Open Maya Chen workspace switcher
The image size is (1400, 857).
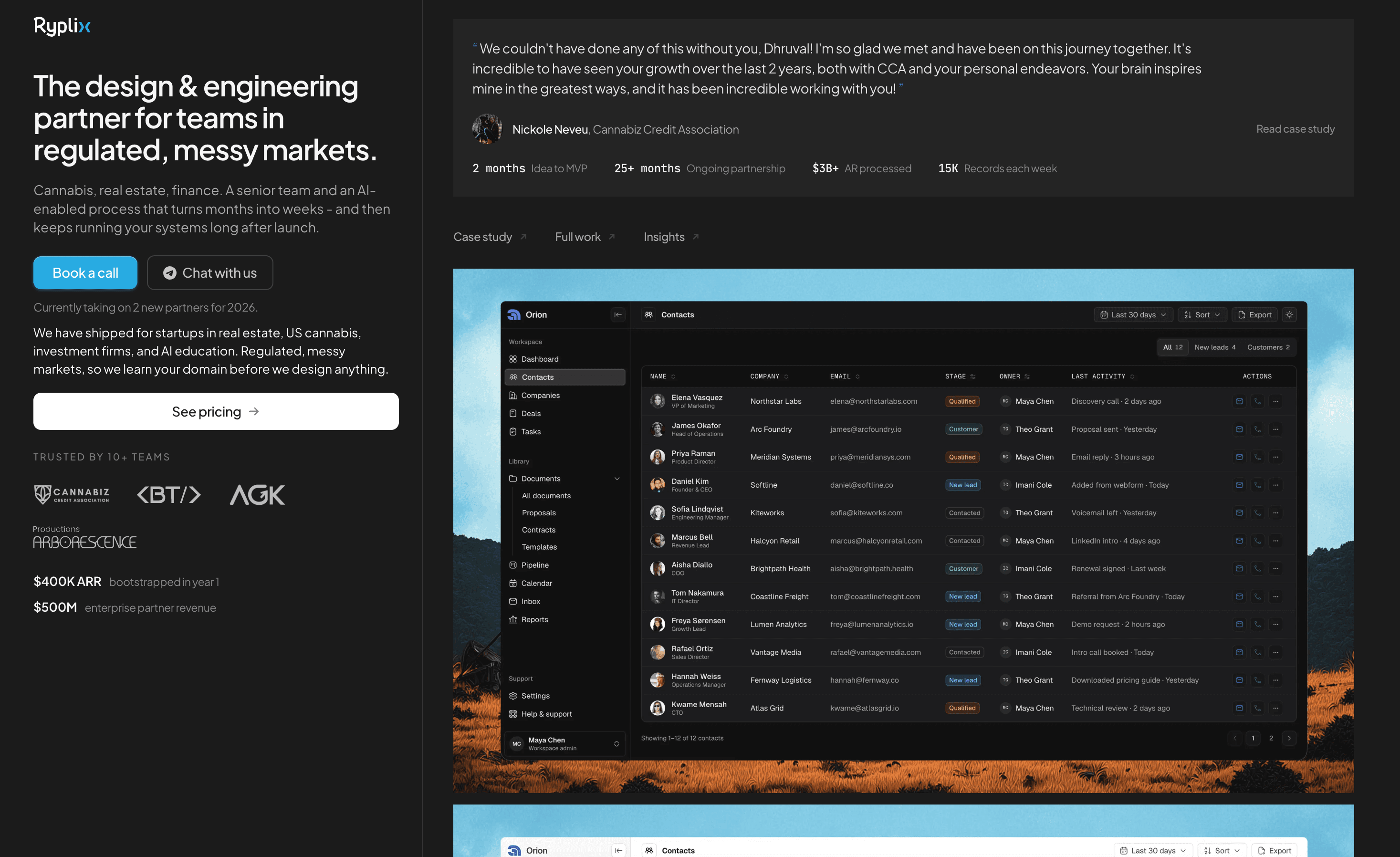565,743
